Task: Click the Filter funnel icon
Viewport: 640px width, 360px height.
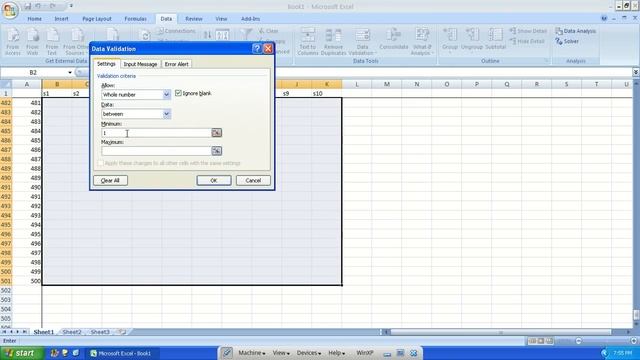Action: click(246, 35)
